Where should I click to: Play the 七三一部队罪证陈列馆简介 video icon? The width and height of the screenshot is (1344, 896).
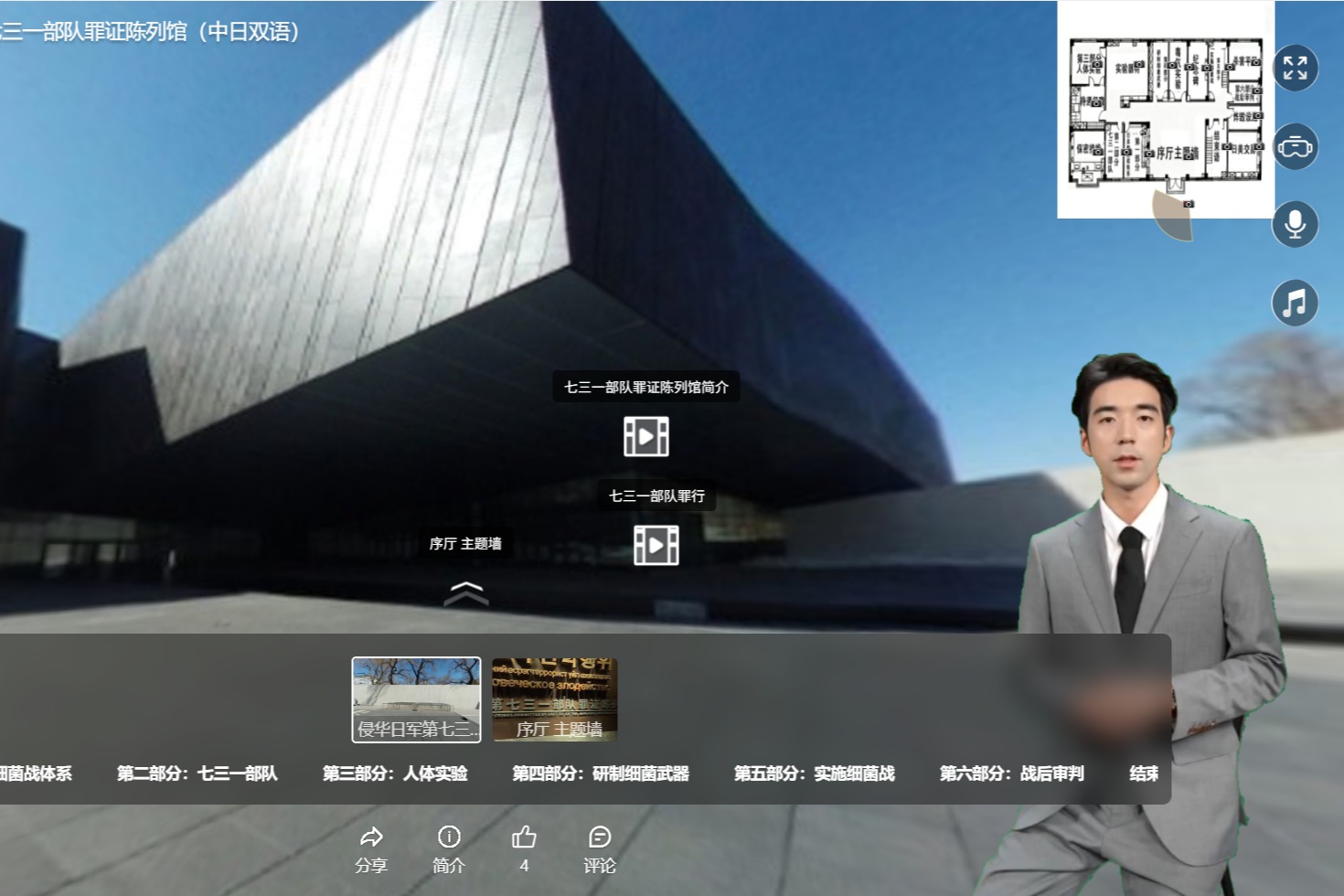(x=646, y=436)
